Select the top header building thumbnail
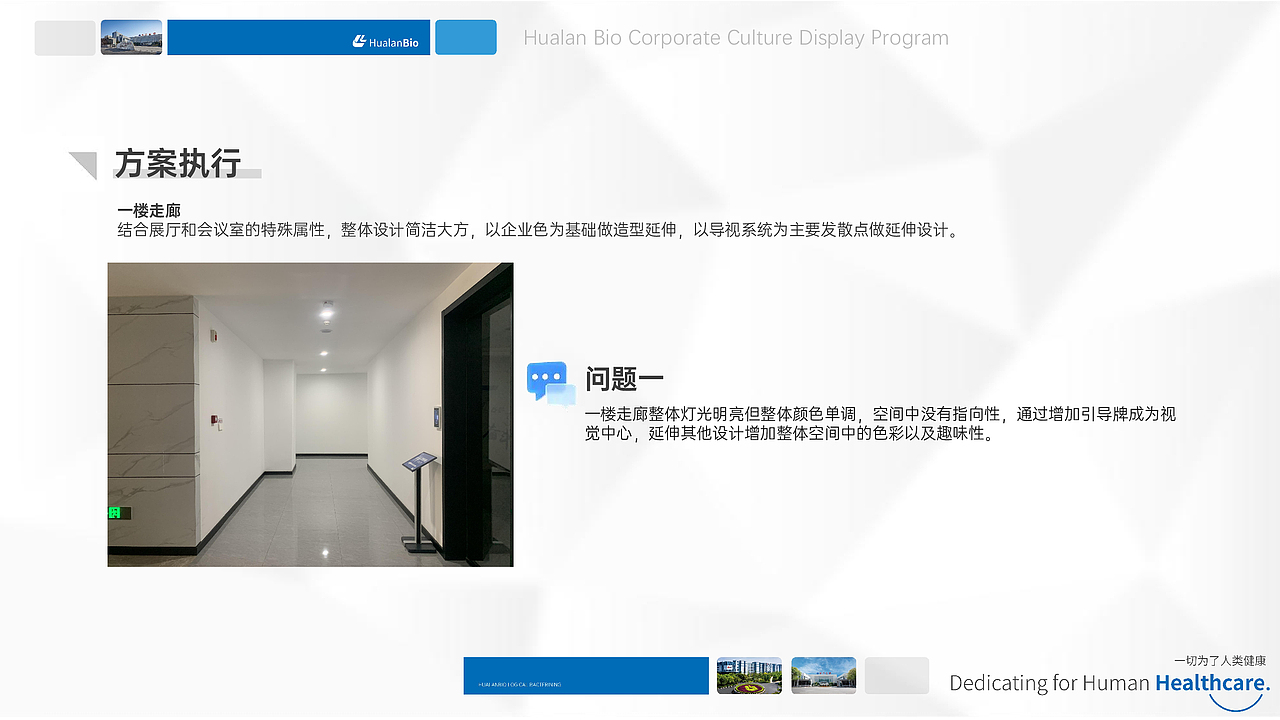The width and height of the screenshot is (1280, 720). pos(131,37)
